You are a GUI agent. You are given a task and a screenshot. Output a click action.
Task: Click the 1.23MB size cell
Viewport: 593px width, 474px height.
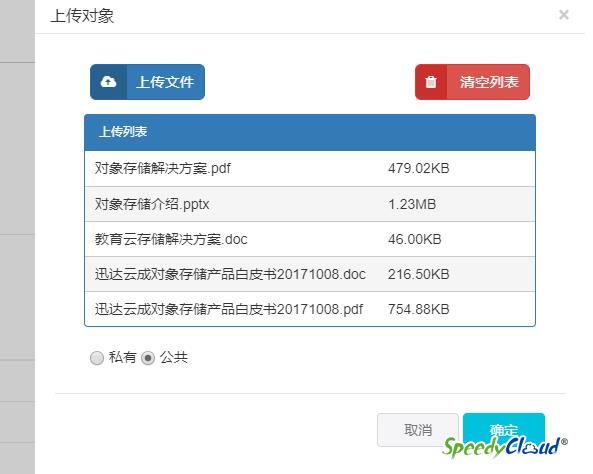(412, 204)
